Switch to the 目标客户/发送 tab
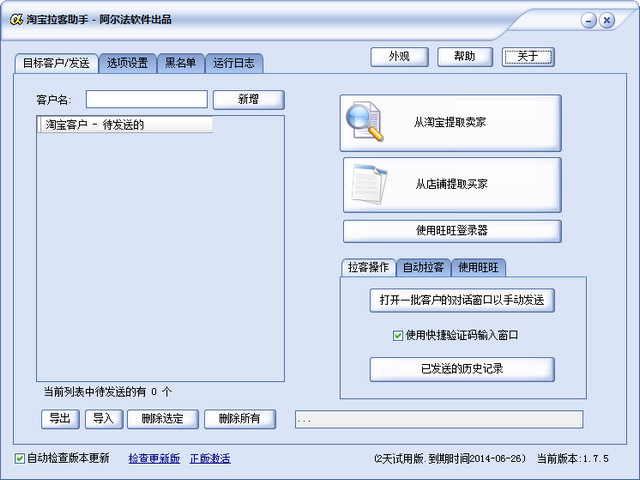Viewport: 640px width, 480px height. (x=56, y=63)
